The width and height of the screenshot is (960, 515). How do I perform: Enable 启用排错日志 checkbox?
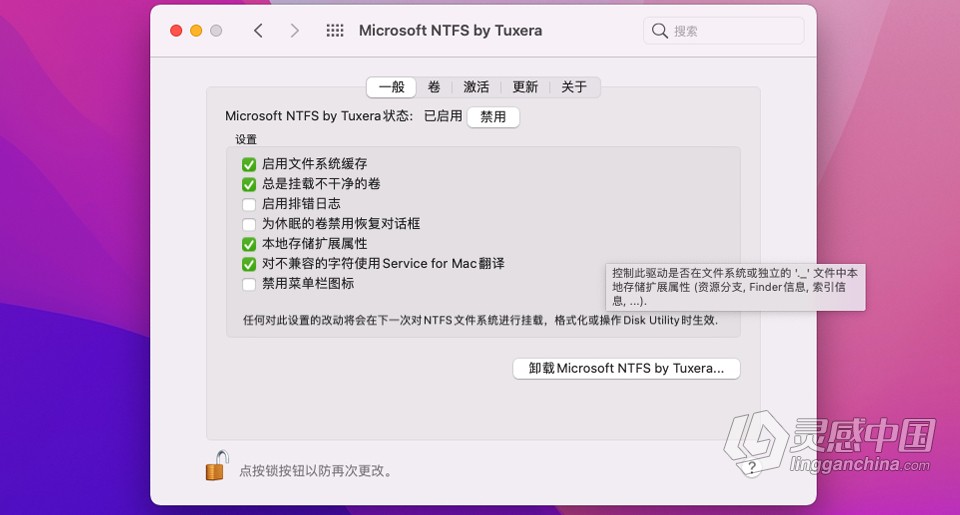tap(249, 204)
